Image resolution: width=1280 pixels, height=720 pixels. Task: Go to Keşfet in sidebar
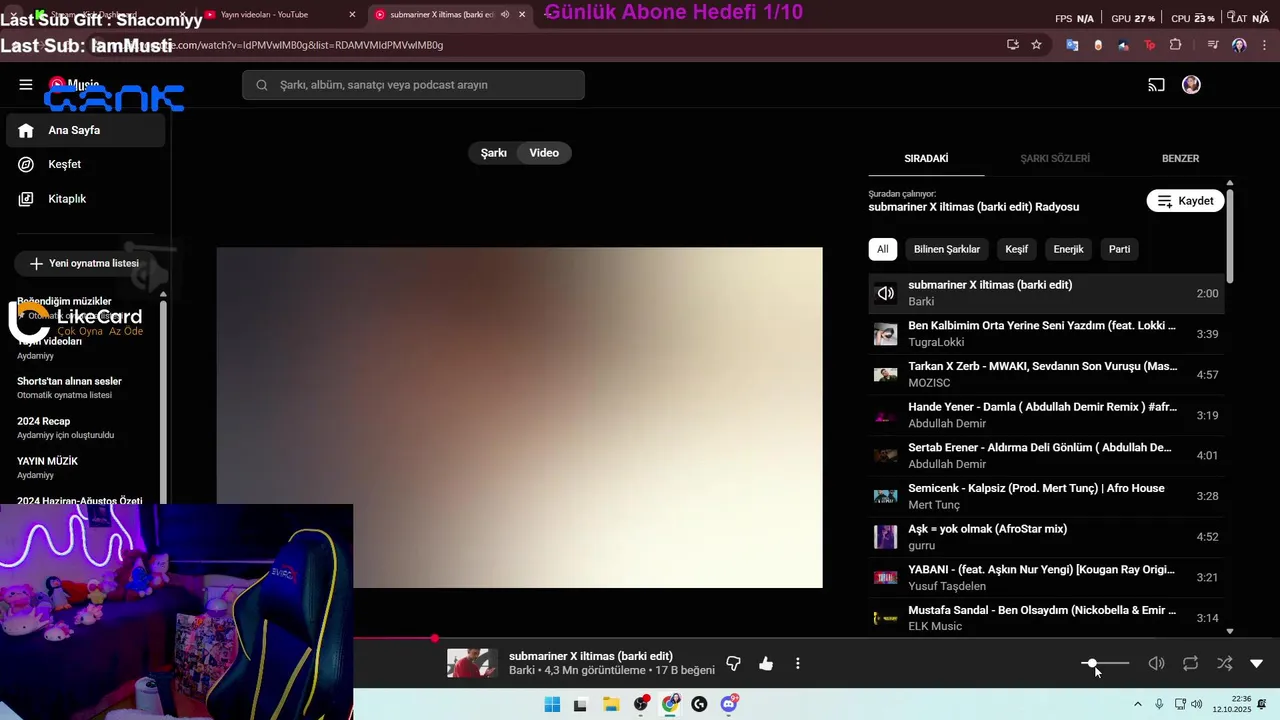(x=85, y=164)
